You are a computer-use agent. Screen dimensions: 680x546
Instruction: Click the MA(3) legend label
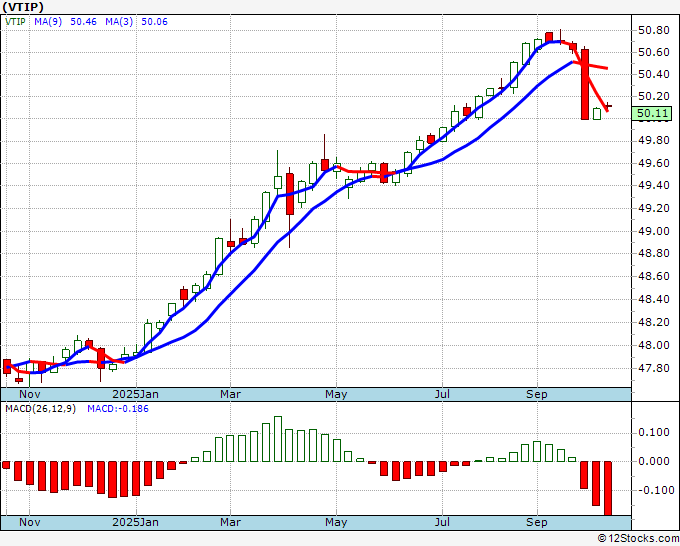(x=119, y=22)
